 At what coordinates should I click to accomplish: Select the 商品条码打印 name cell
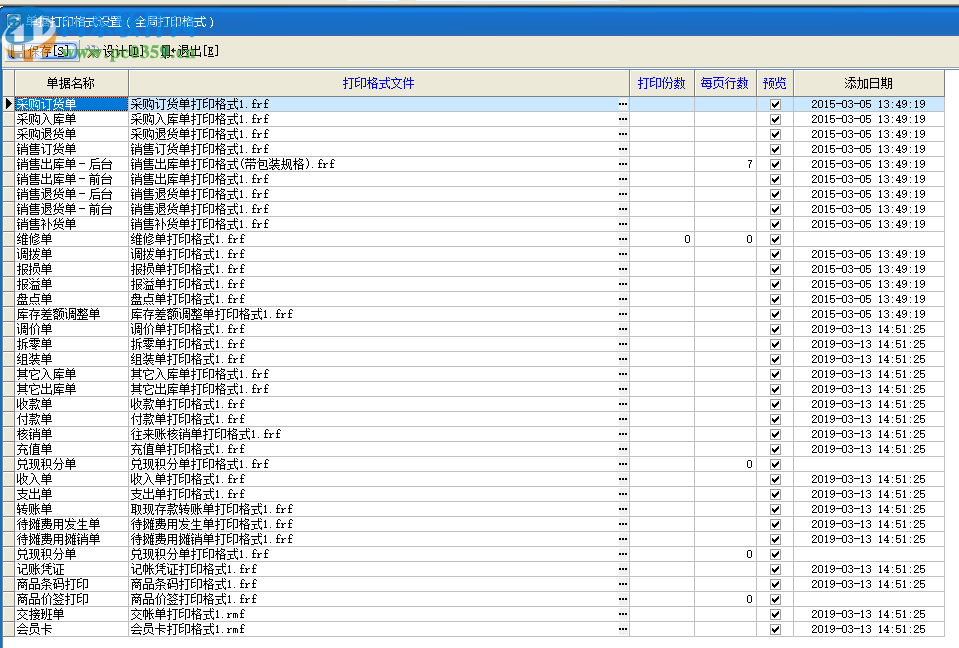(x=72, y=584)
